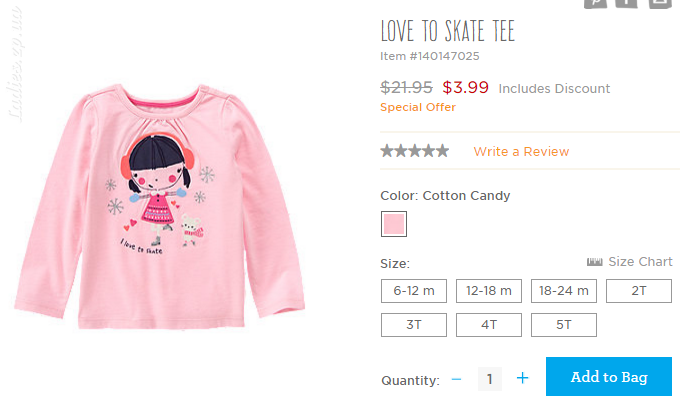Open the ruler icon for Size Chart

[595, 262]
